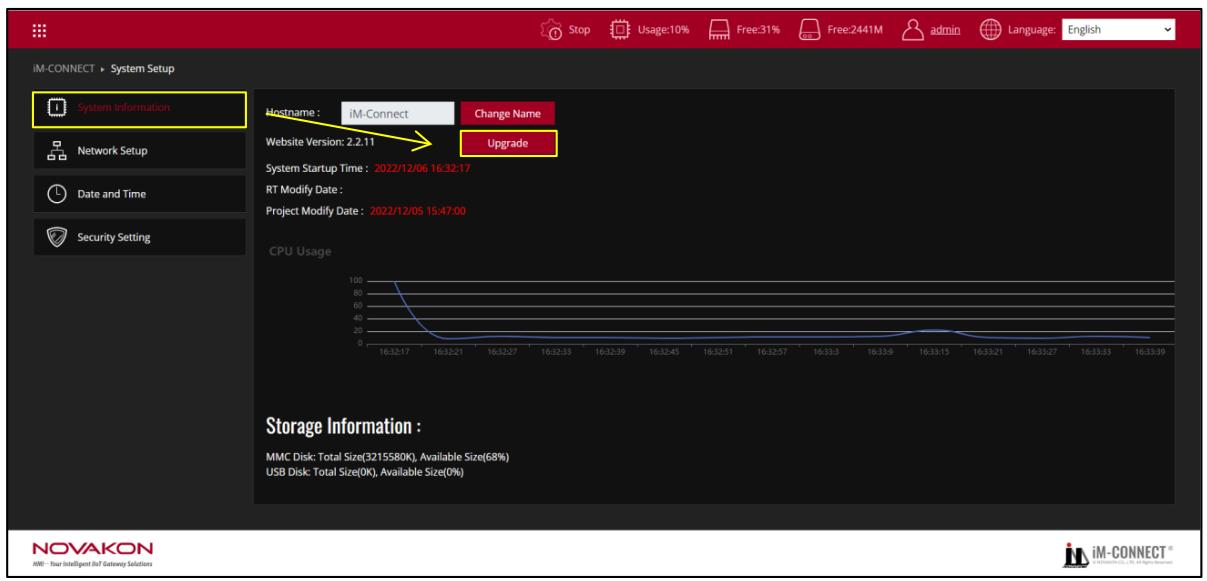Open the app grid menu icon
Image resolution: width=1207 pixels, height=581 pixels.
[39, 30]
